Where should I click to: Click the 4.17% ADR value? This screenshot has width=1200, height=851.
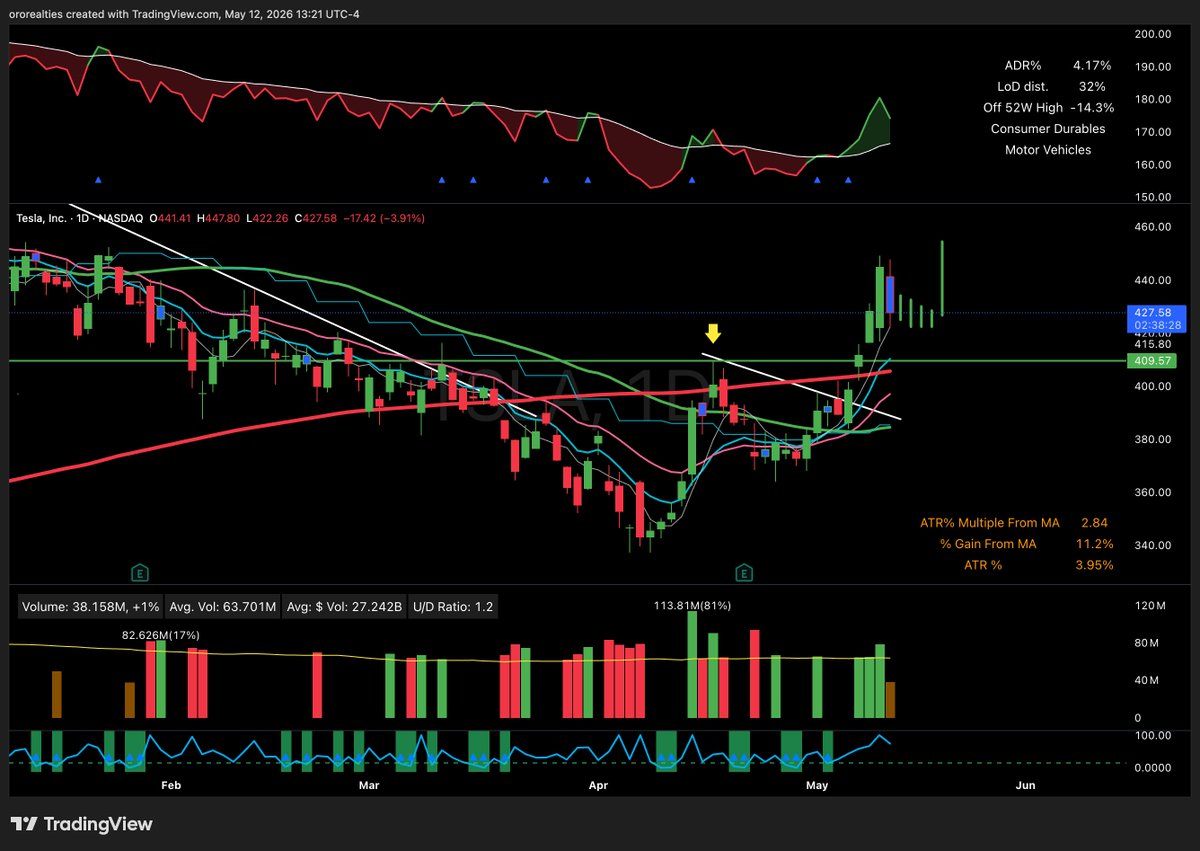1093,64
